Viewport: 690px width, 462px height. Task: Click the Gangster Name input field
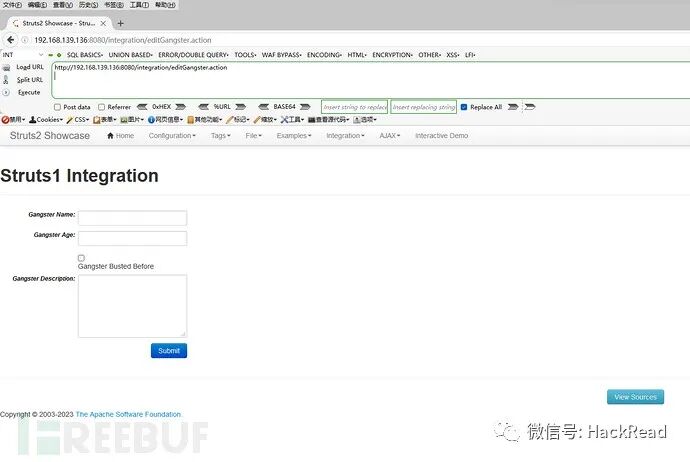[x=132, y=218]
